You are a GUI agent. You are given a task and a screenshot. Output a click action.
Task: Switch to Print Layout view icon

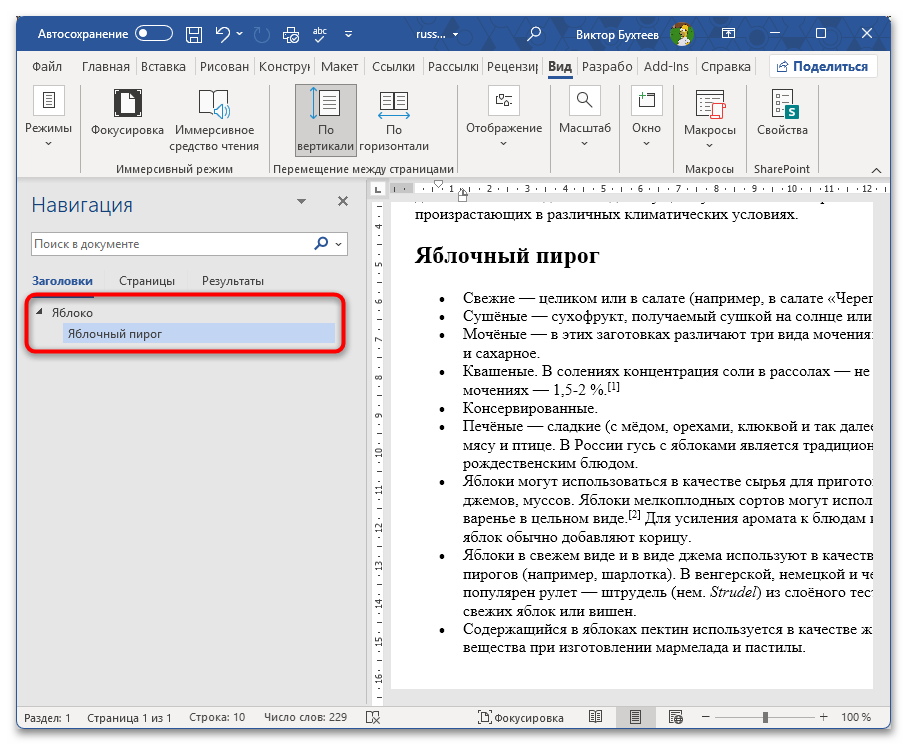click(635, 717)
